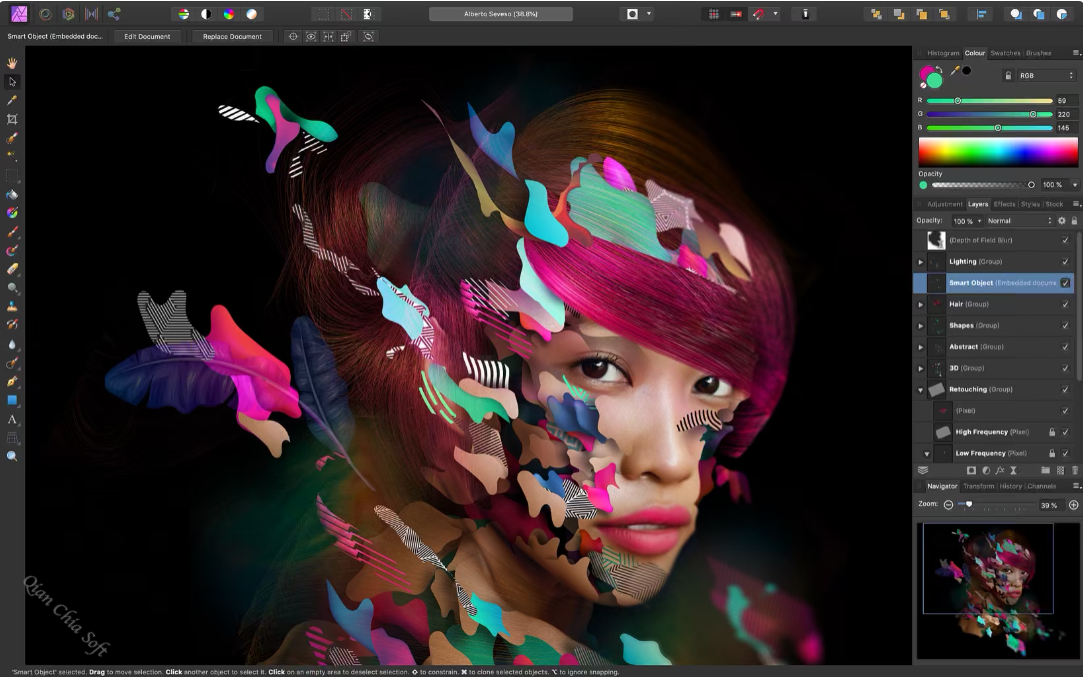
Task: Select the Blur drop tool
Action: point(12,344)
